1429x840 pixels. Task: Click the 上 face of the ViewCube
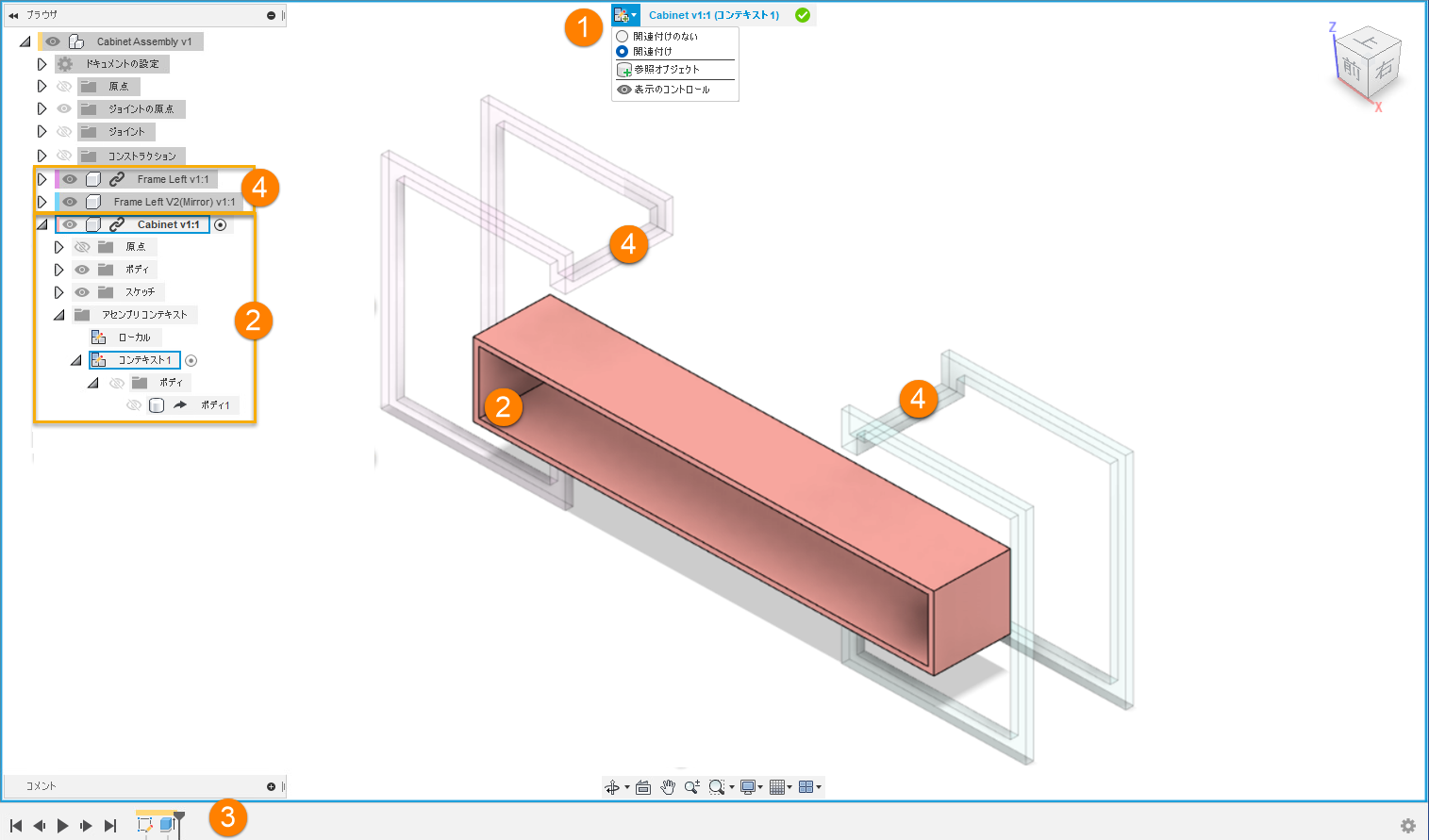click(x=1369, y=41)
